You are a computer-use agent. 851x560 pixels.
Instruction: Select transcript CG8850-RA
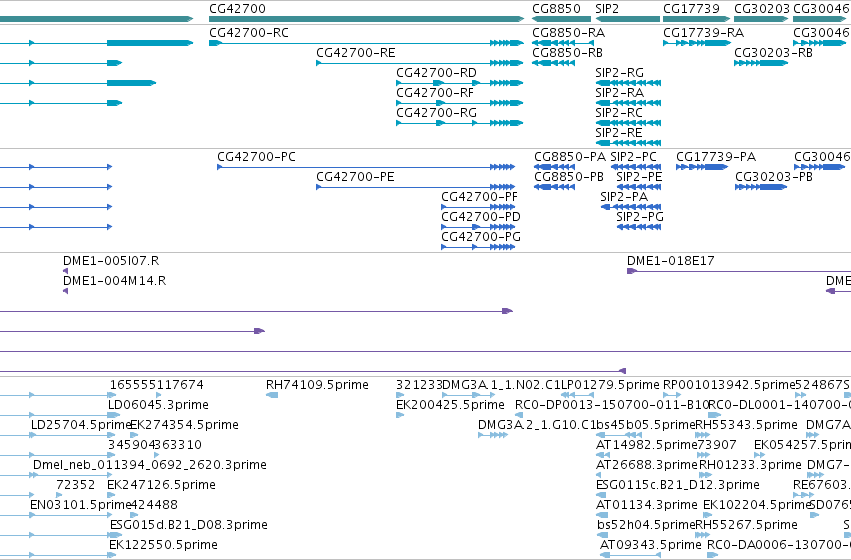tap(563, 43)
